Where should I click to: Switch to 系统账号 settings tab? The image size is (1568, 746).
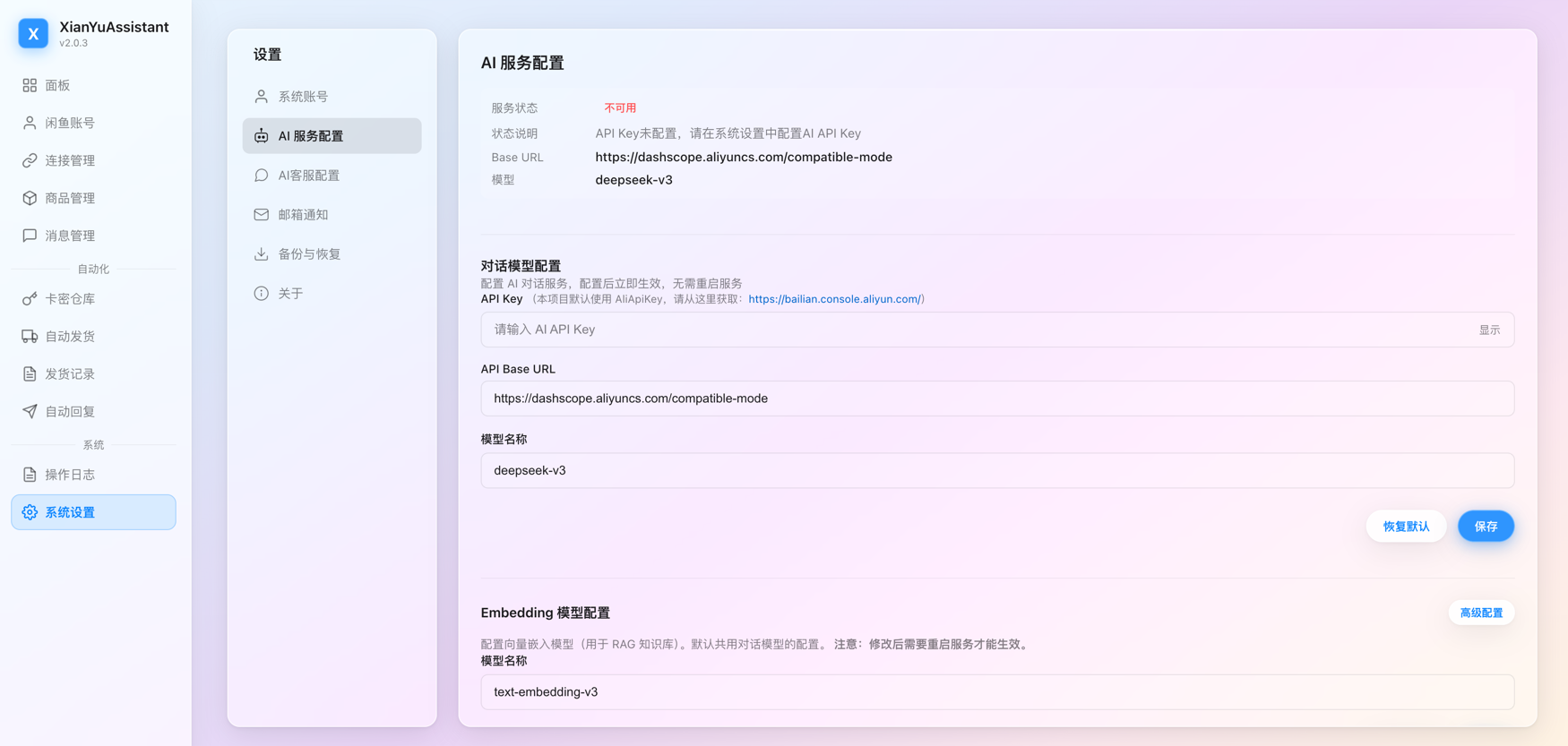coord(332,96)
